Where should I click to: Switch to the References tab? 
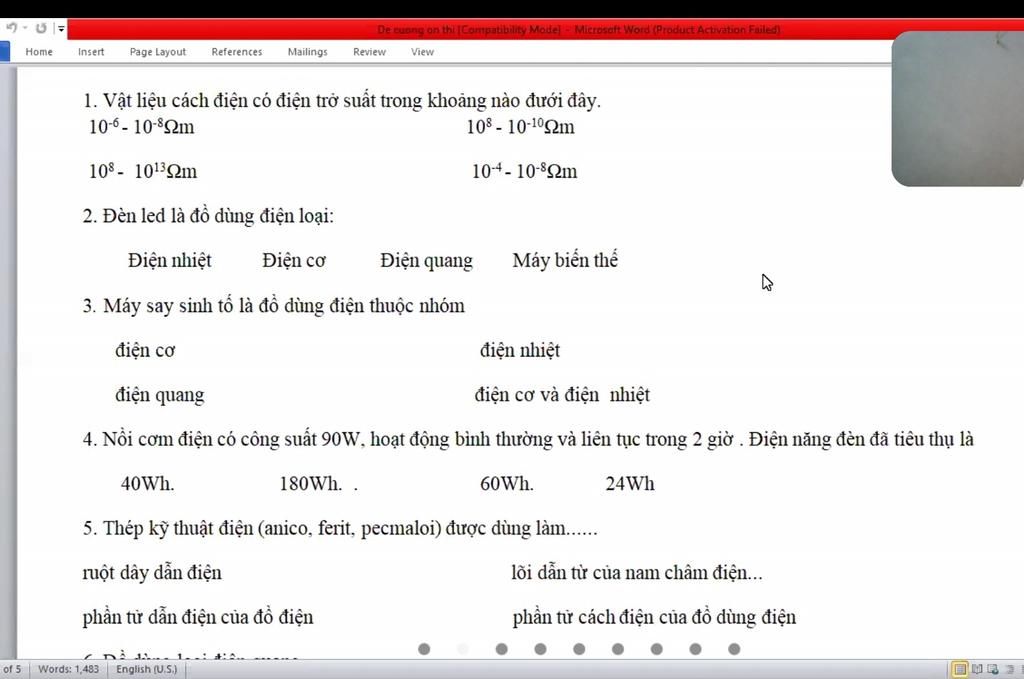[236, 52]
